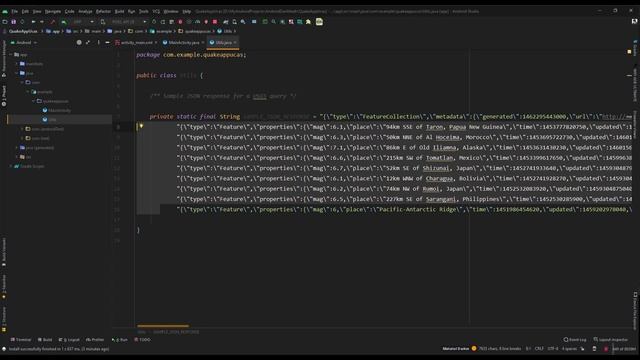640x360 pixels.
Task: Click the toolbar magnifier search icon
Action: coord(273,22)
